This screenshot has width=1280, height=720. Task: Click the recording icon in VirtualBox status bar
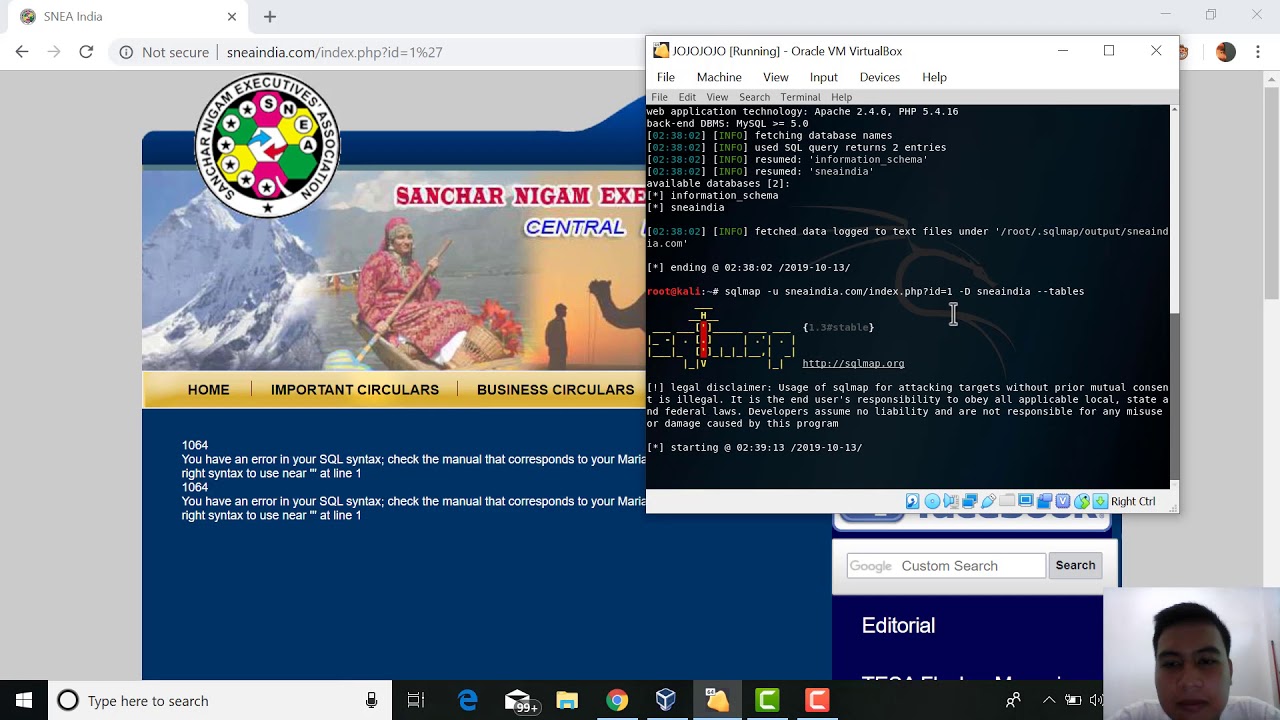1044,501
